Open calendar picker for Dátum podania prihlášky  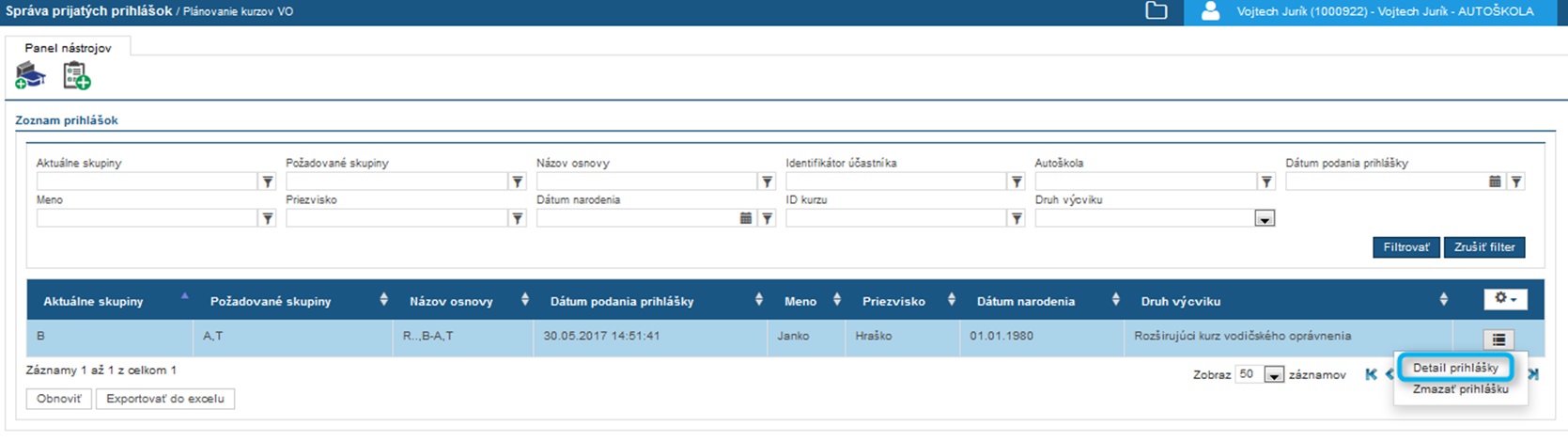1495,182
